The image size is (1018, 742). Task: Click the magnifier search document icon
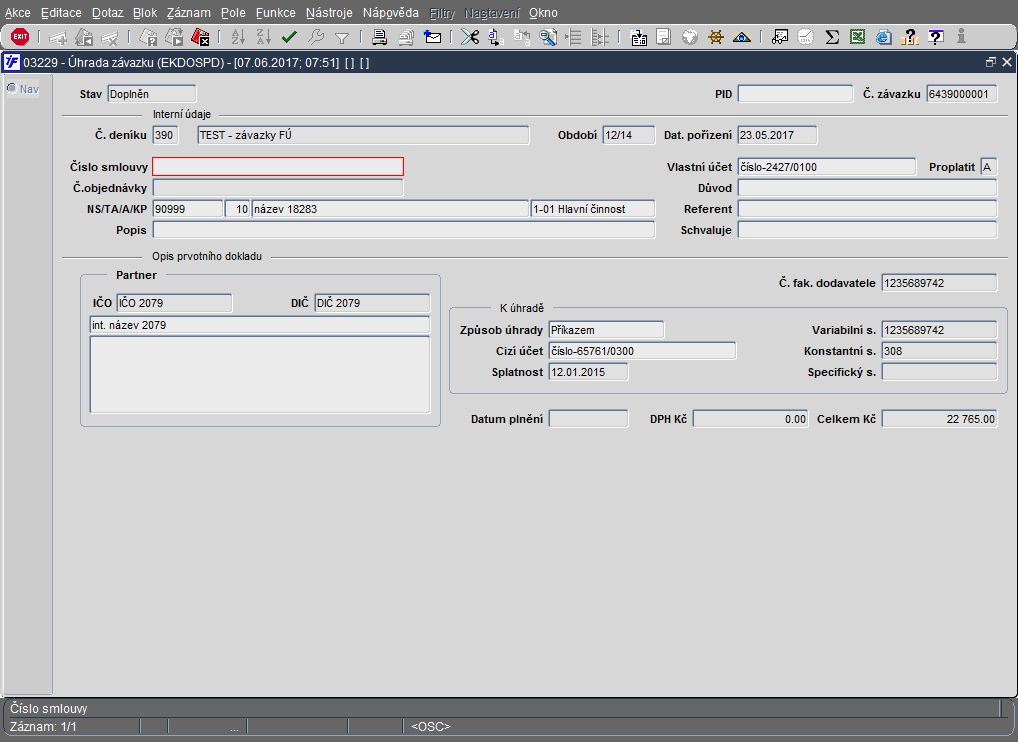point(548,37)
